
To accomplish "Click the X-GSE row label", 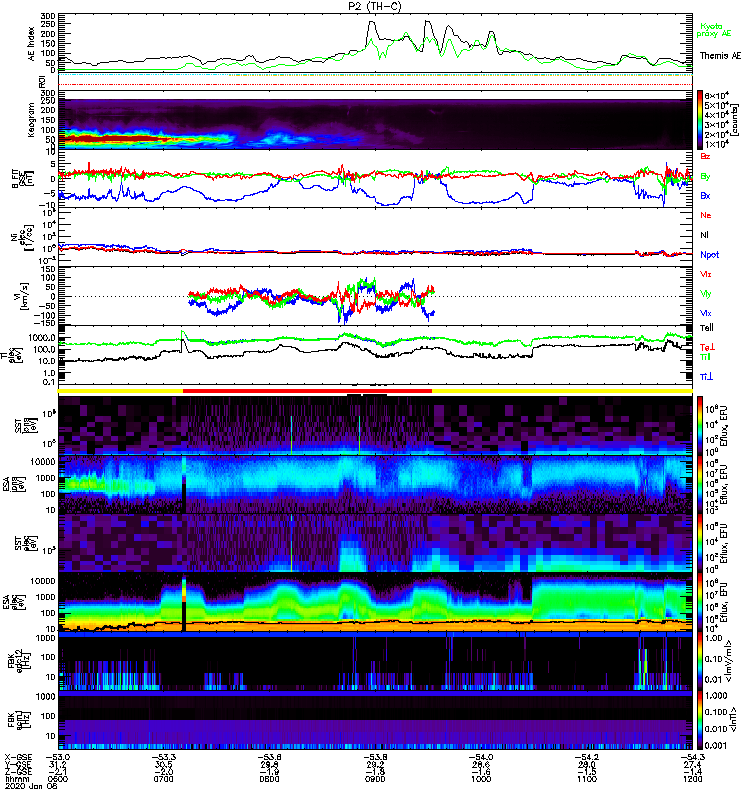I will click(x=16, y=757).
